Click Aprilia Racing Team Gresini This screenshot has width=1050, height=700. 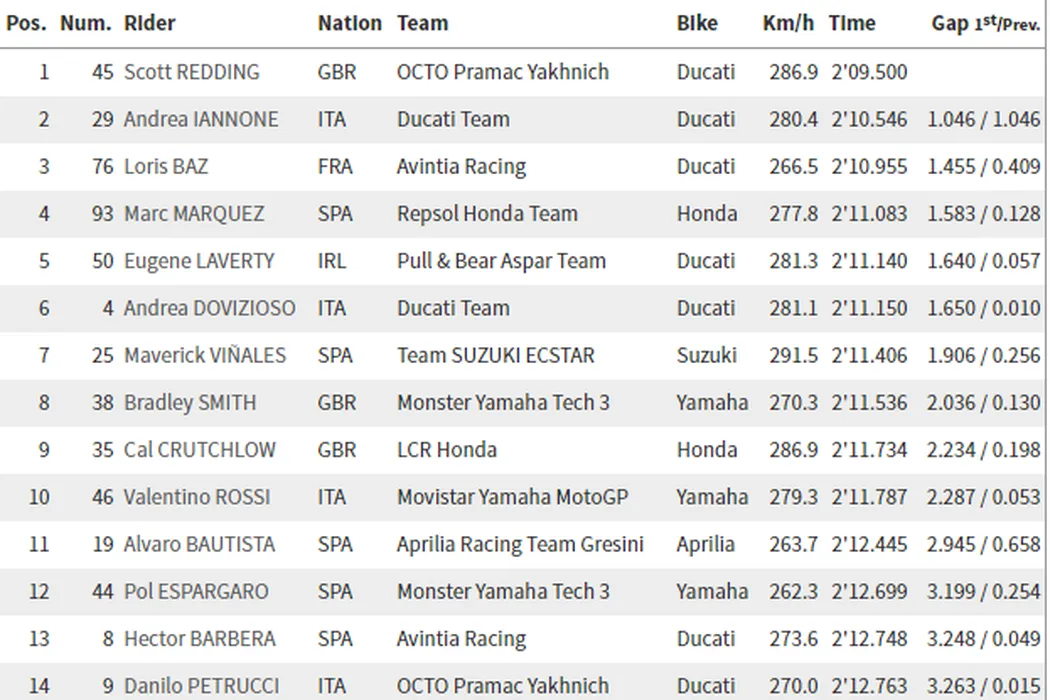point(520,544)
